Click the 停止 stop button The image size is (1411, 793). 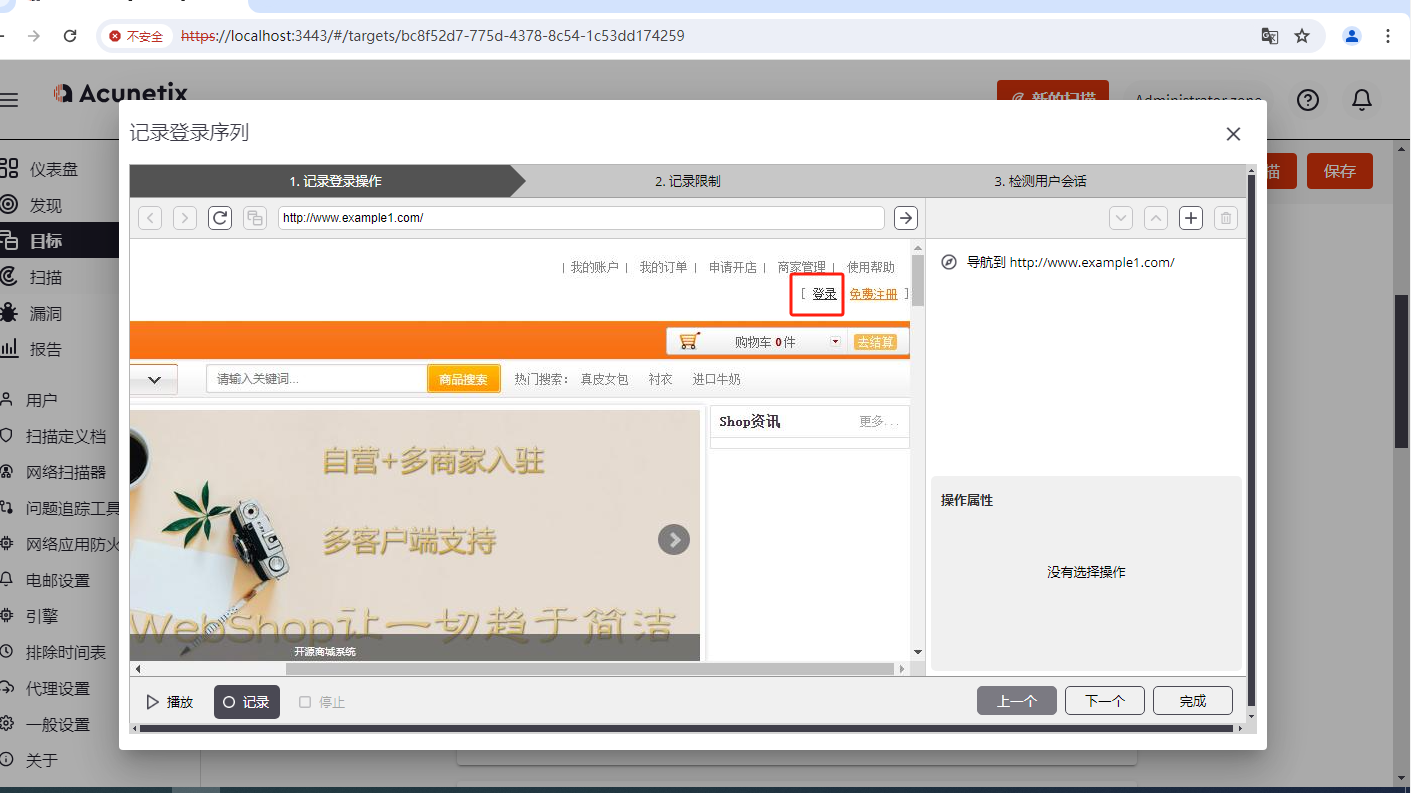pyautogui.click(x=322, y=702)
